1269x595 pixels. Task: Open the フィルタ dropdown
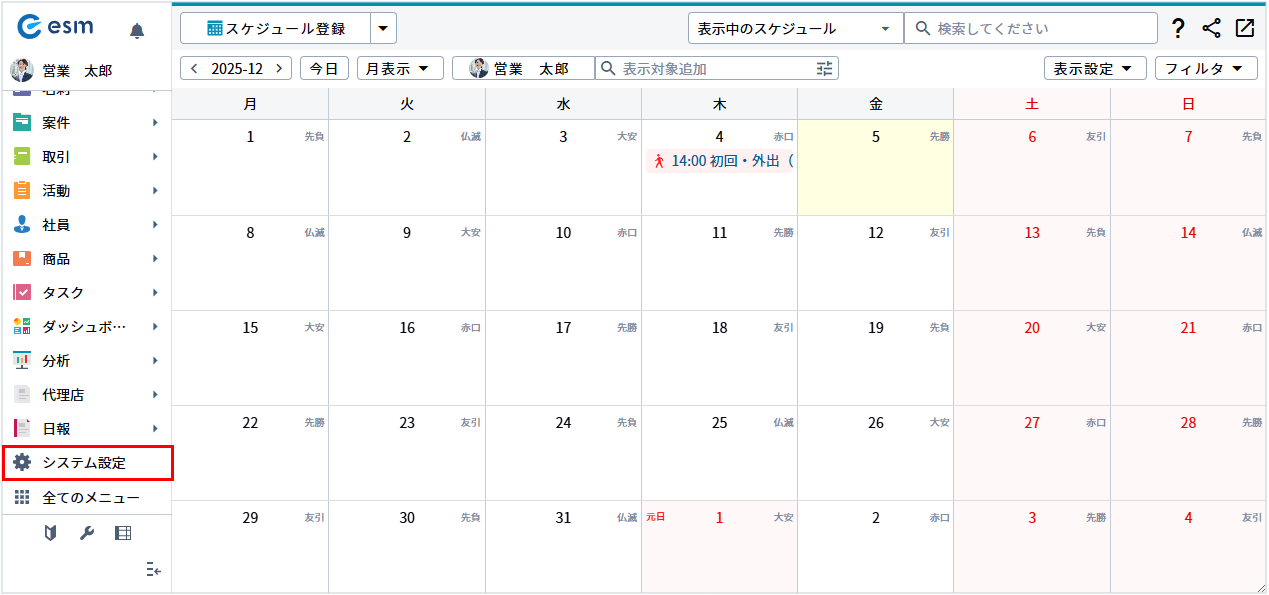pyautogui.click(x=1205, y=69)
